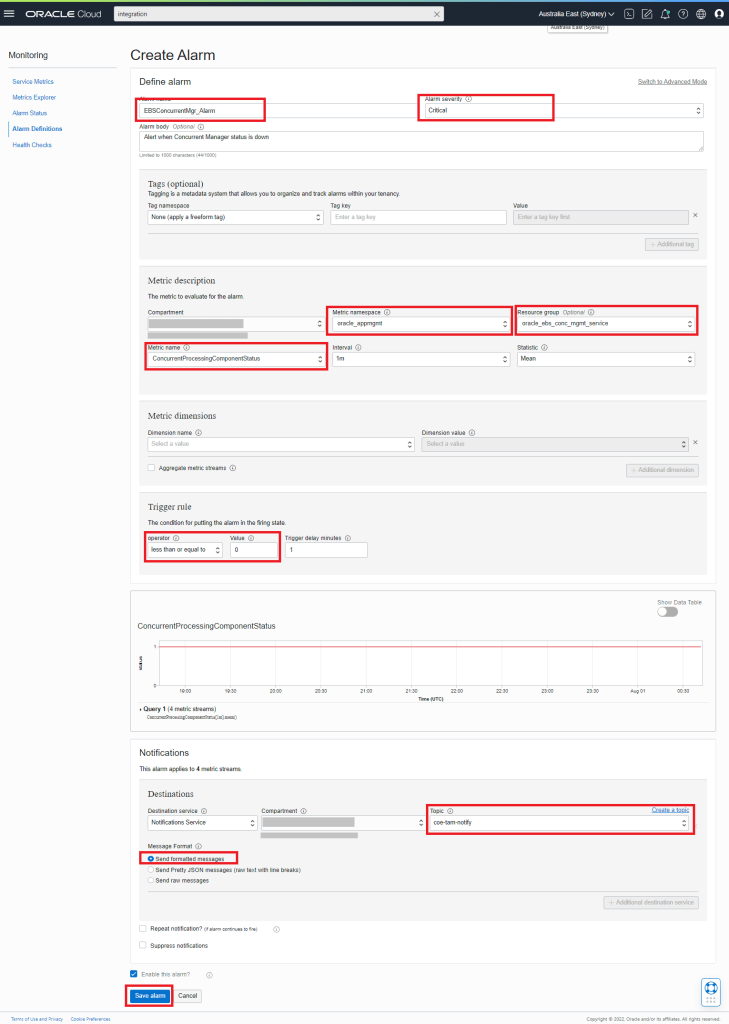Screen dimensions: 729x1024
Task: Click the floating support lifebuoy icon
Action: (x=711, y=990)
